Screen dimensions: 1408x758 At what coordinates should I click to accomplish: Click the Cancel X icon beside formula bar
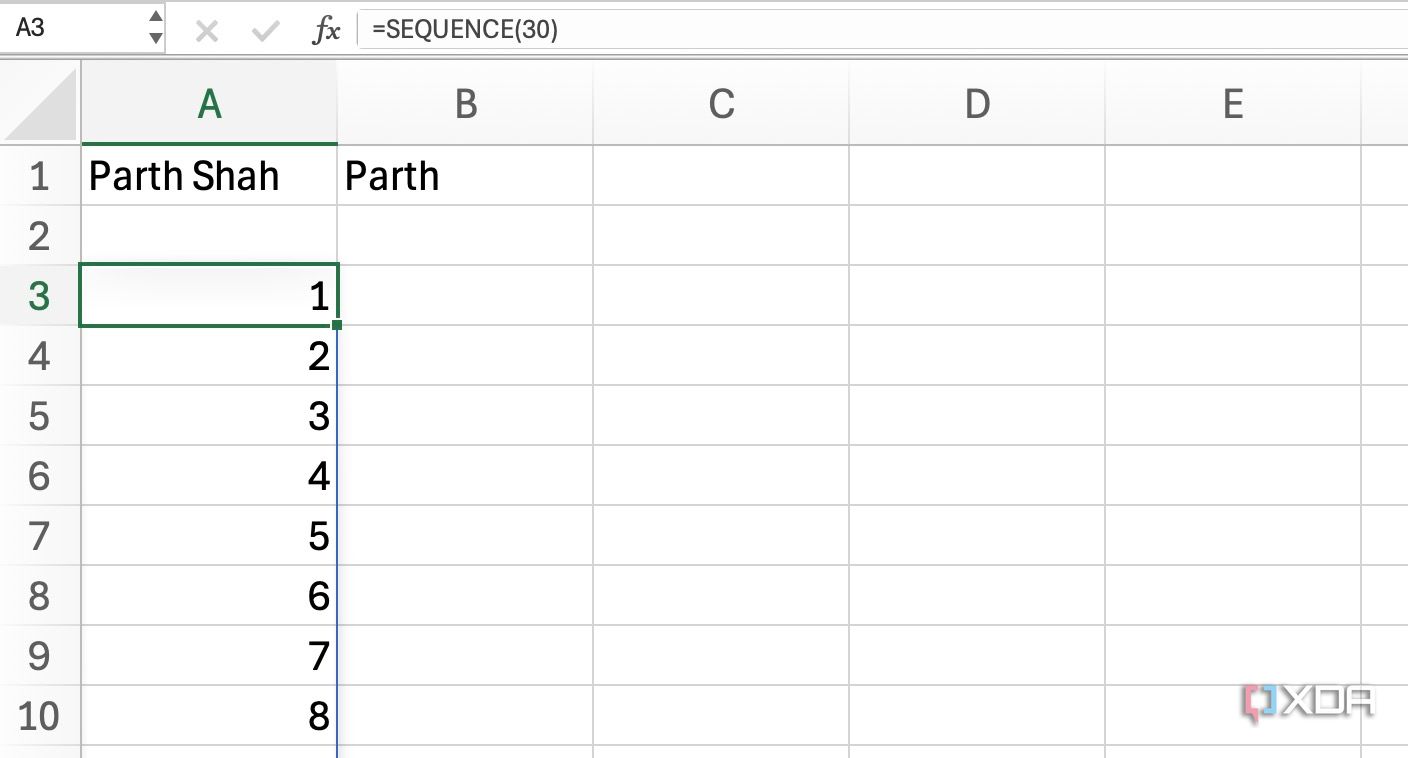pyautogui.click(x=206, y=29)
